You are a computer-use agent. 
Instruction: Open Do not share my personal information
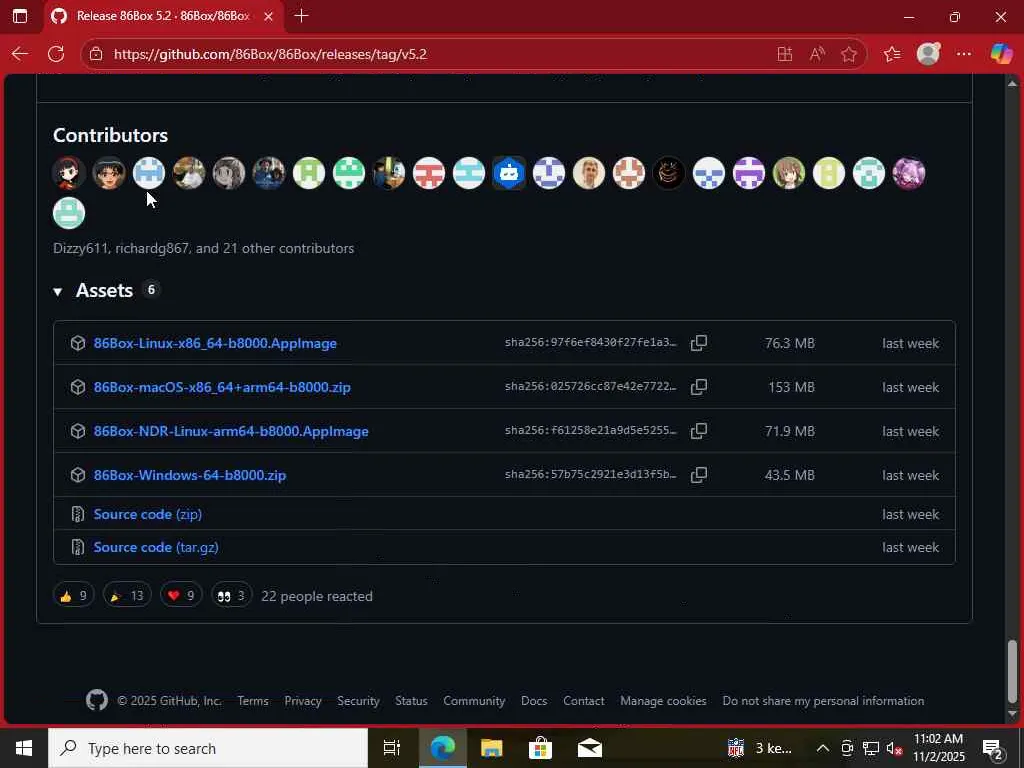(x=823, y=701)
